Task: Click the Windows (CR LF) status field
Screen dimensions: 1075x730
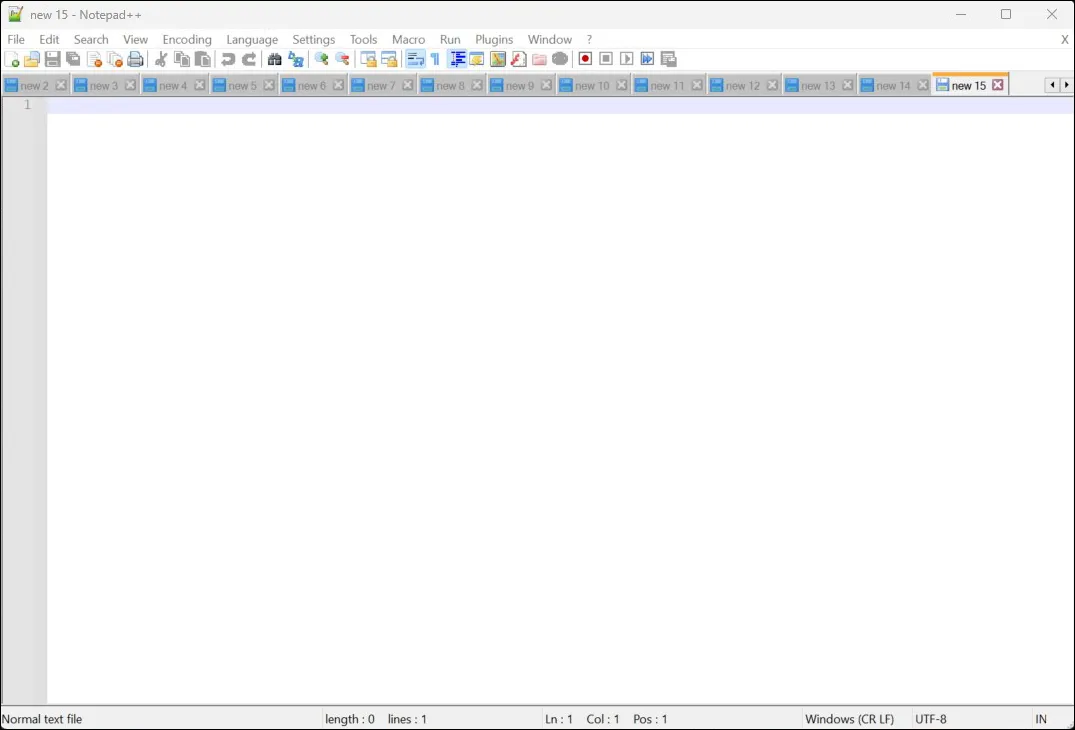Action: pyautogui.click(x=849, y=719)
